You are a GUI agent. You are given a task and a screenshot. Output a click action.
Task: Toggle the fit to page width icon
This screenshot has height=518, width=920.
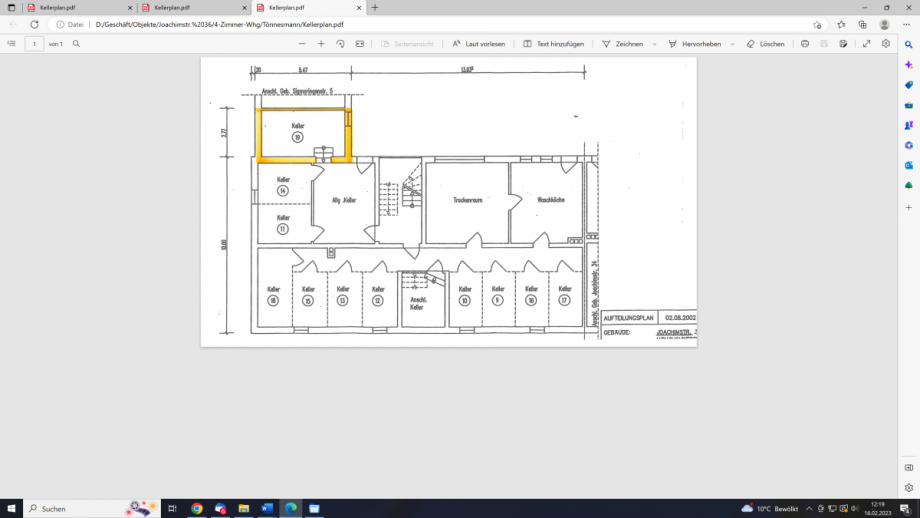[x=360, y=44]
